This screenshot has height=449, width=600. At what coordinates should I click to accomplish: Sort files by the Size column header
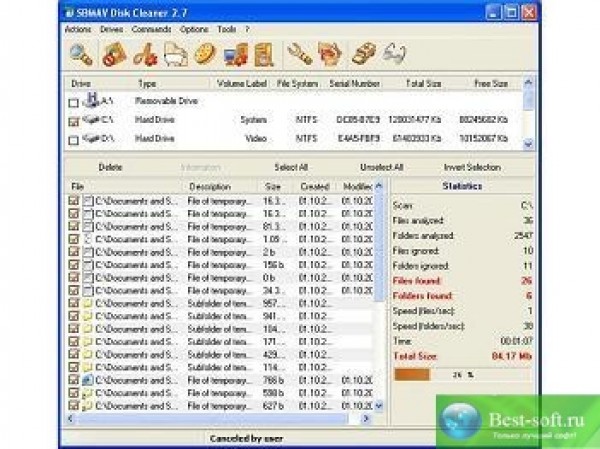pyautogui.click(x=275, y=187)
